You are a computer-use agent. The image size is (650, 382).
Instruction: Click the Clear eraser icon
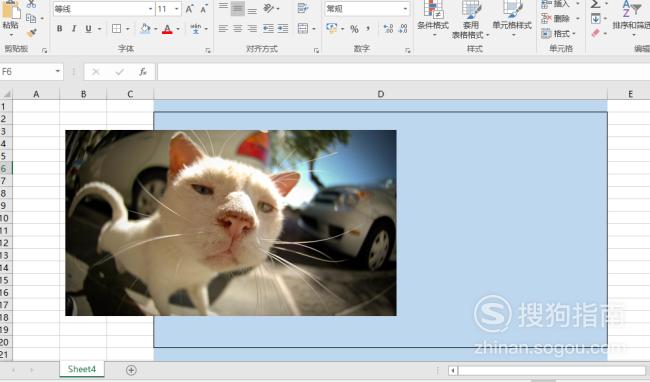tap(596, 33)
